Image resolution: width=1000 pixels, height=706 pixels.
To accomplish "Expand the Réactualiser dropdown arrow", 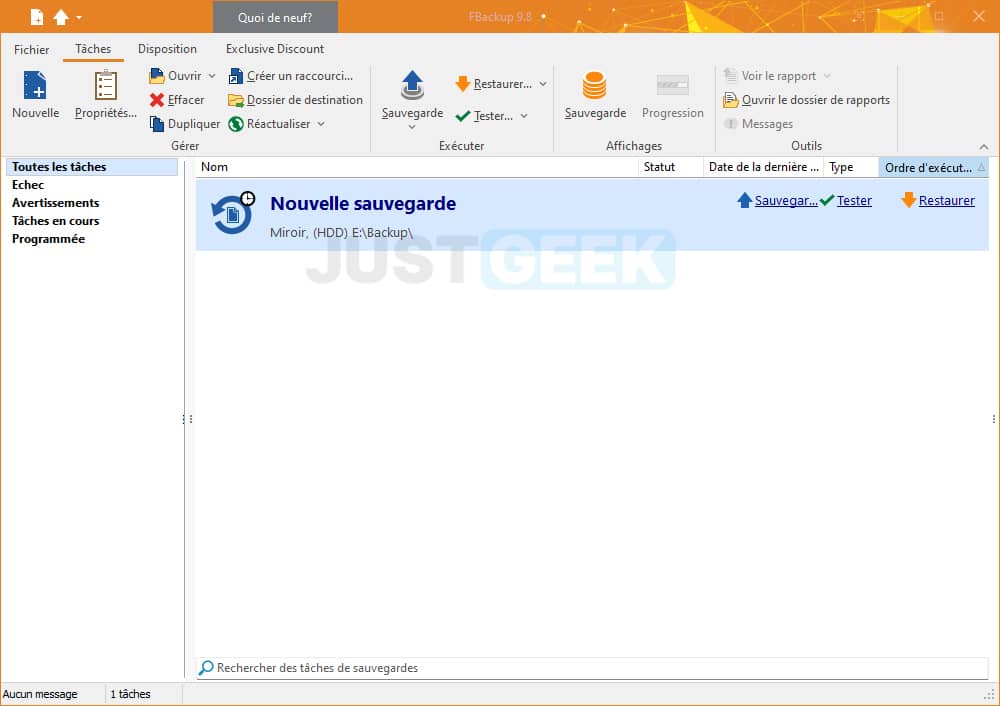I will (x=321, y=124).
